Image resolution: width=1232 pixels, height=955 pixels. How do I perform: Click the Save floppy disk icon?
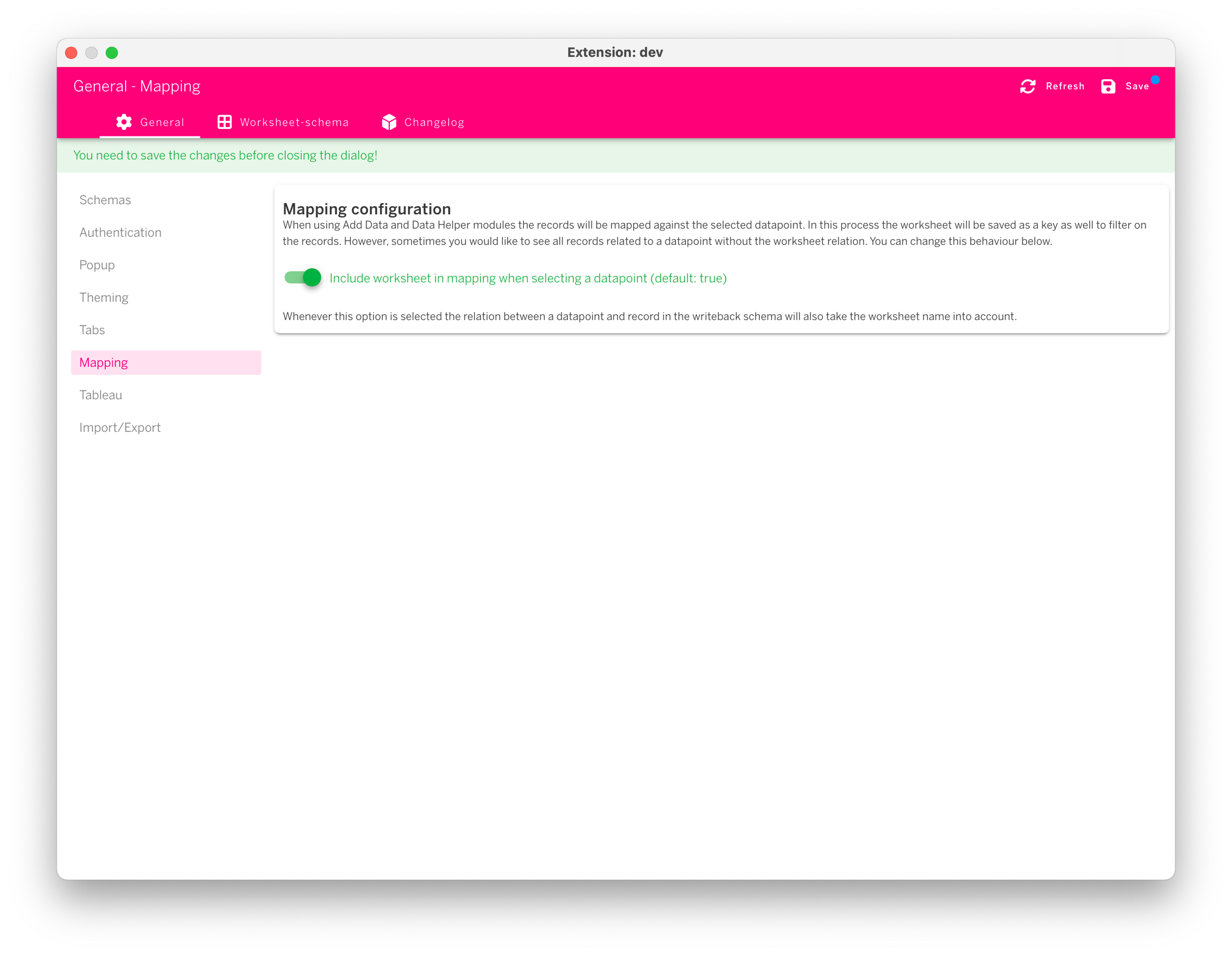tap(1107, 86)
